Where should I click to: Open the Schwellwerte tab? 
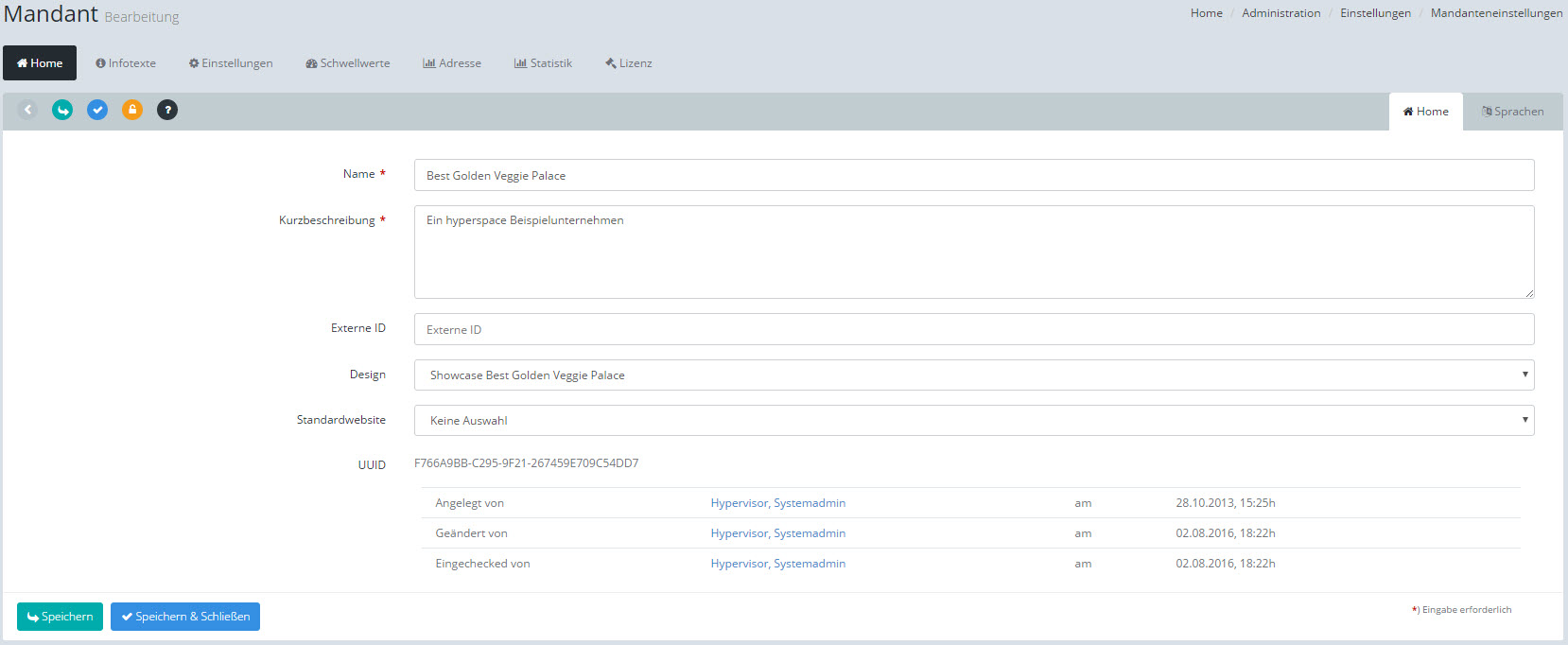point(348,63)
